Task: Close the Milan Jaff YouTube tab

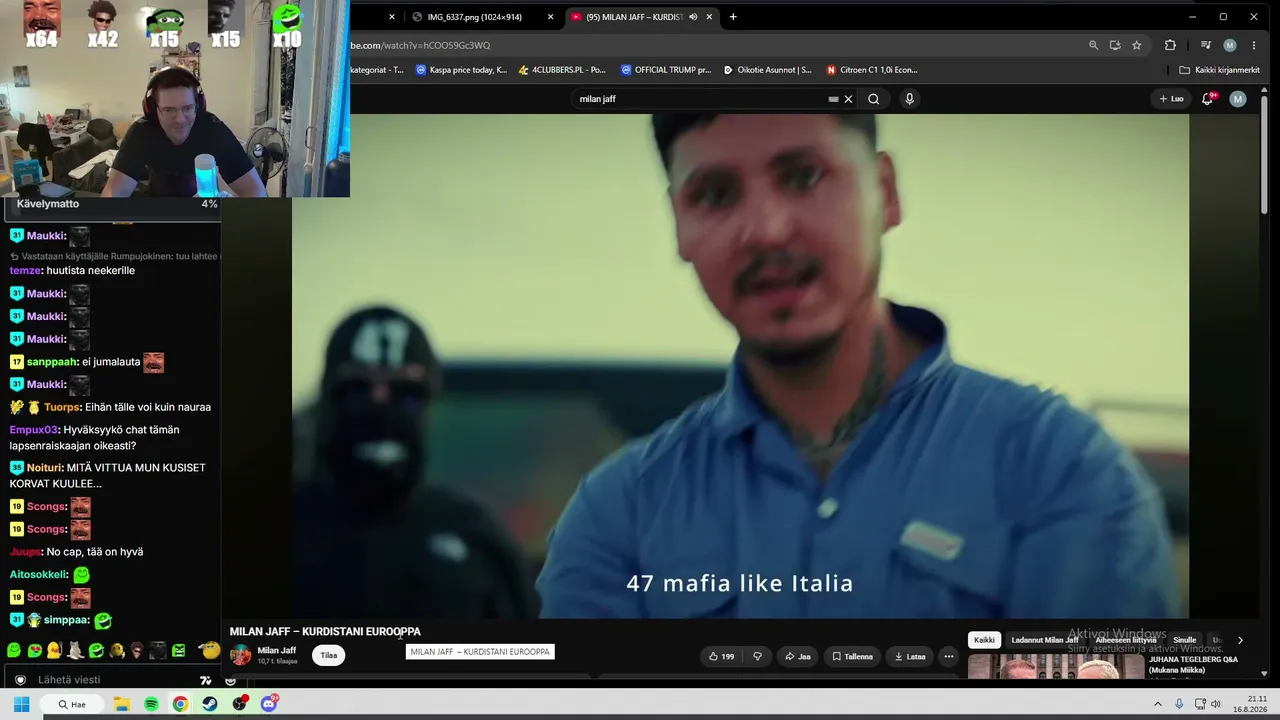Action: (710, 17)
